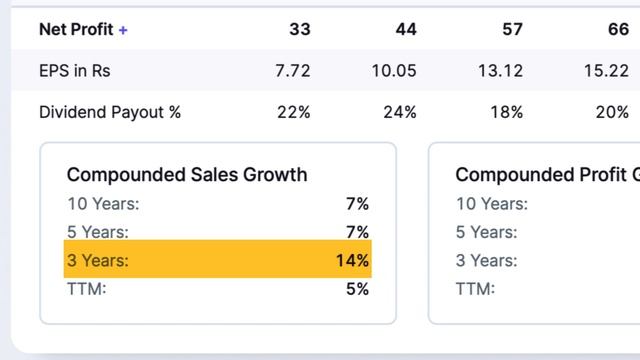Select the EPS in Rs row

point(325,70)
